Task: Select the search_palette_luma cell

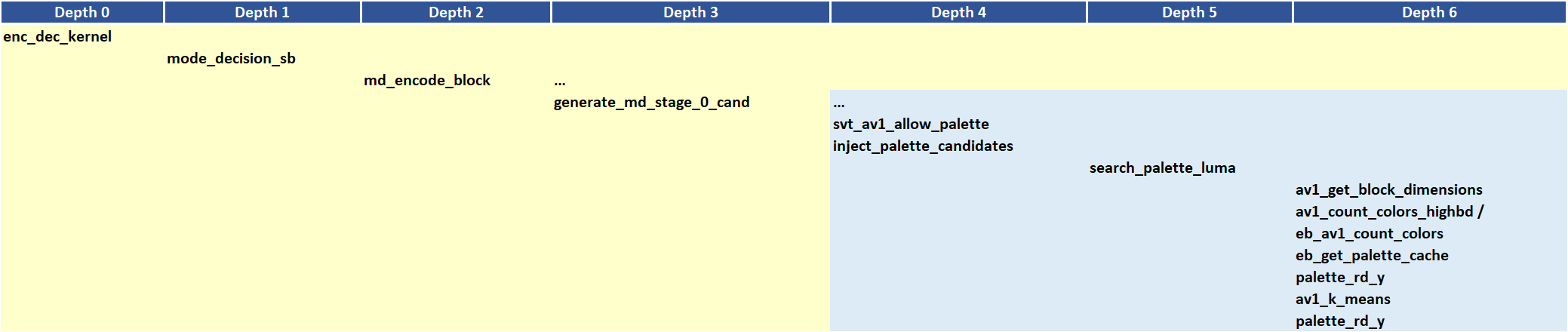Action: coord(1162,168)
